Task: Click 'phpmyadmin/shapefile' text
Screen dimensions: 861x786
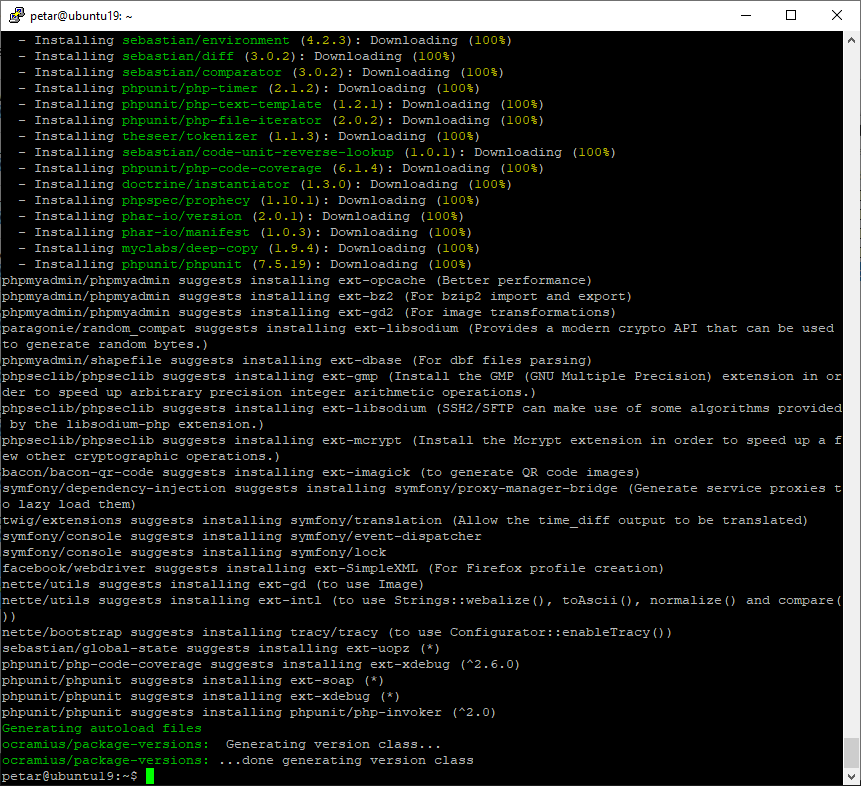Action: (x=82, y=360)
